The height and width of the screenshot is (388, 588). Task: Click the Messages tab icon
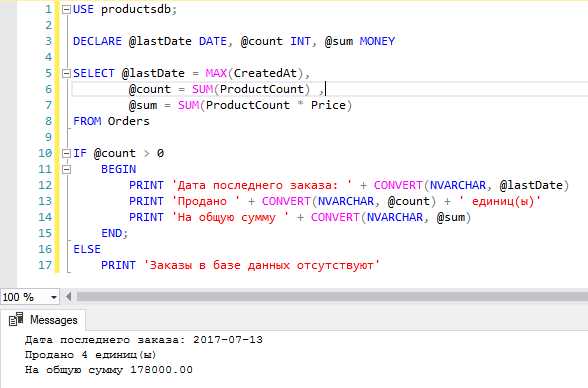point(16,320)
